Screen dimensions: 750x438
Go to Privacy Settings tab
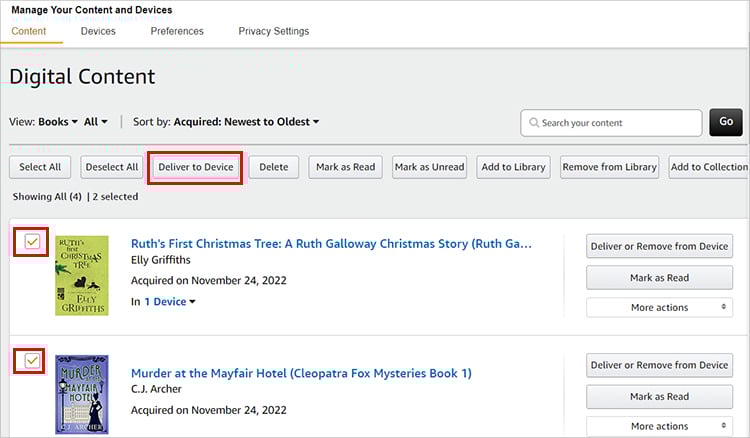point(273,31)
